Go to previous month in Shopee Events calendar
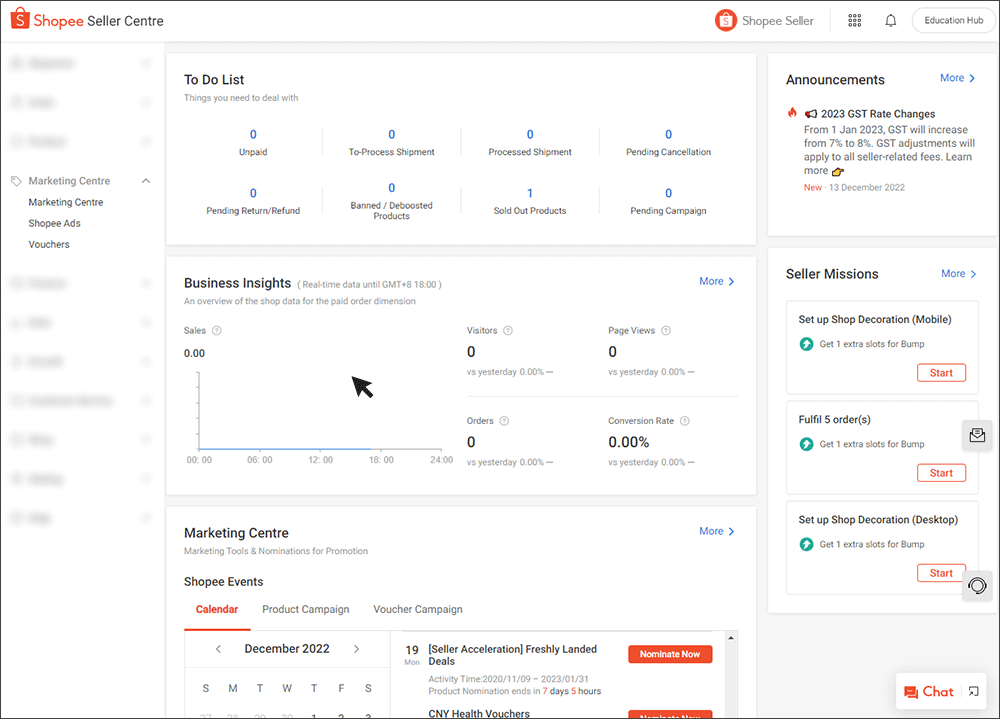 click(x=218, y=648)
